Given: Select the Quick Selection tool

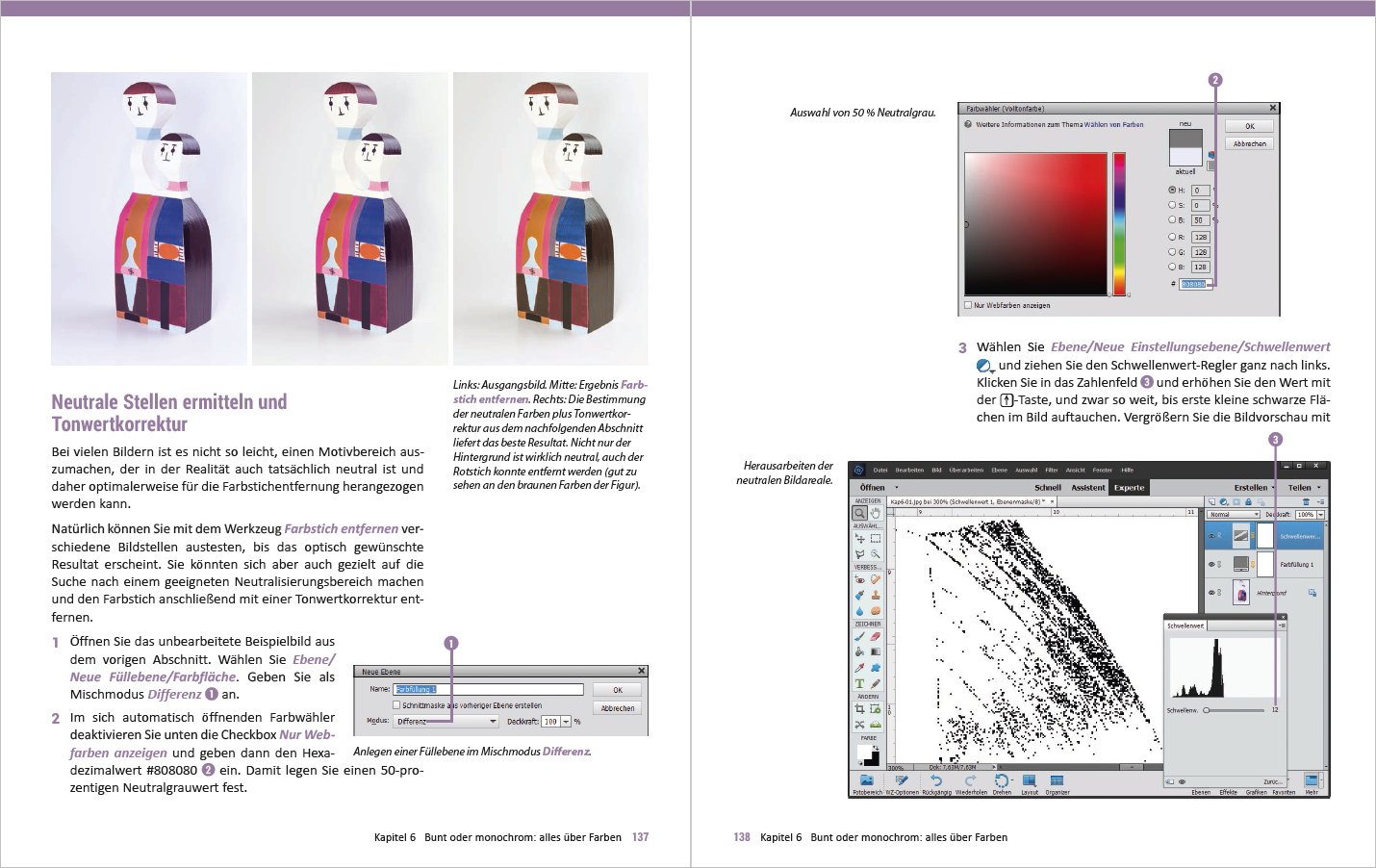Looking at the screenshot, I should coord(876,554).
